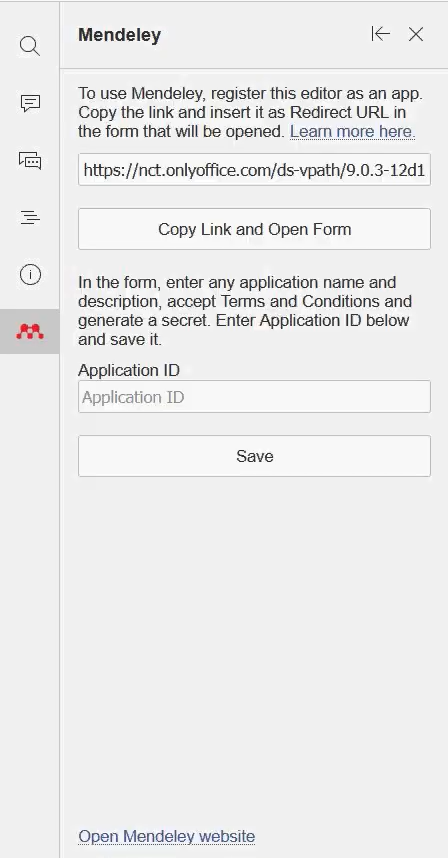The image size is (448, 858).
Task: Select the red Mendeley plugin icon
Action: (30, 332)
